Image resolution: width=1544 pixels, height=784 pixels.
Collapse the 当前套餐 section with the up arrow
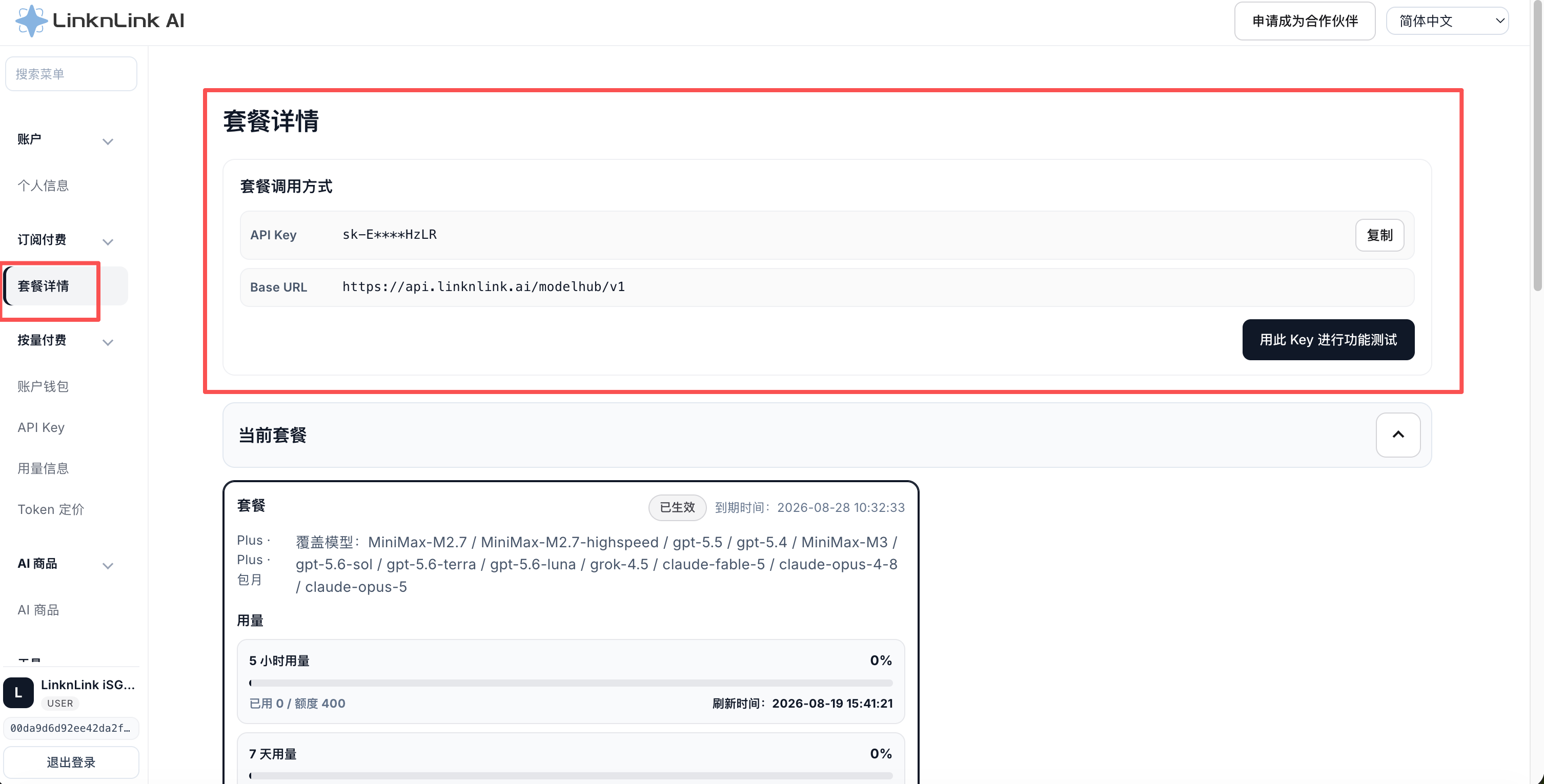click(x=1398, y=435)
